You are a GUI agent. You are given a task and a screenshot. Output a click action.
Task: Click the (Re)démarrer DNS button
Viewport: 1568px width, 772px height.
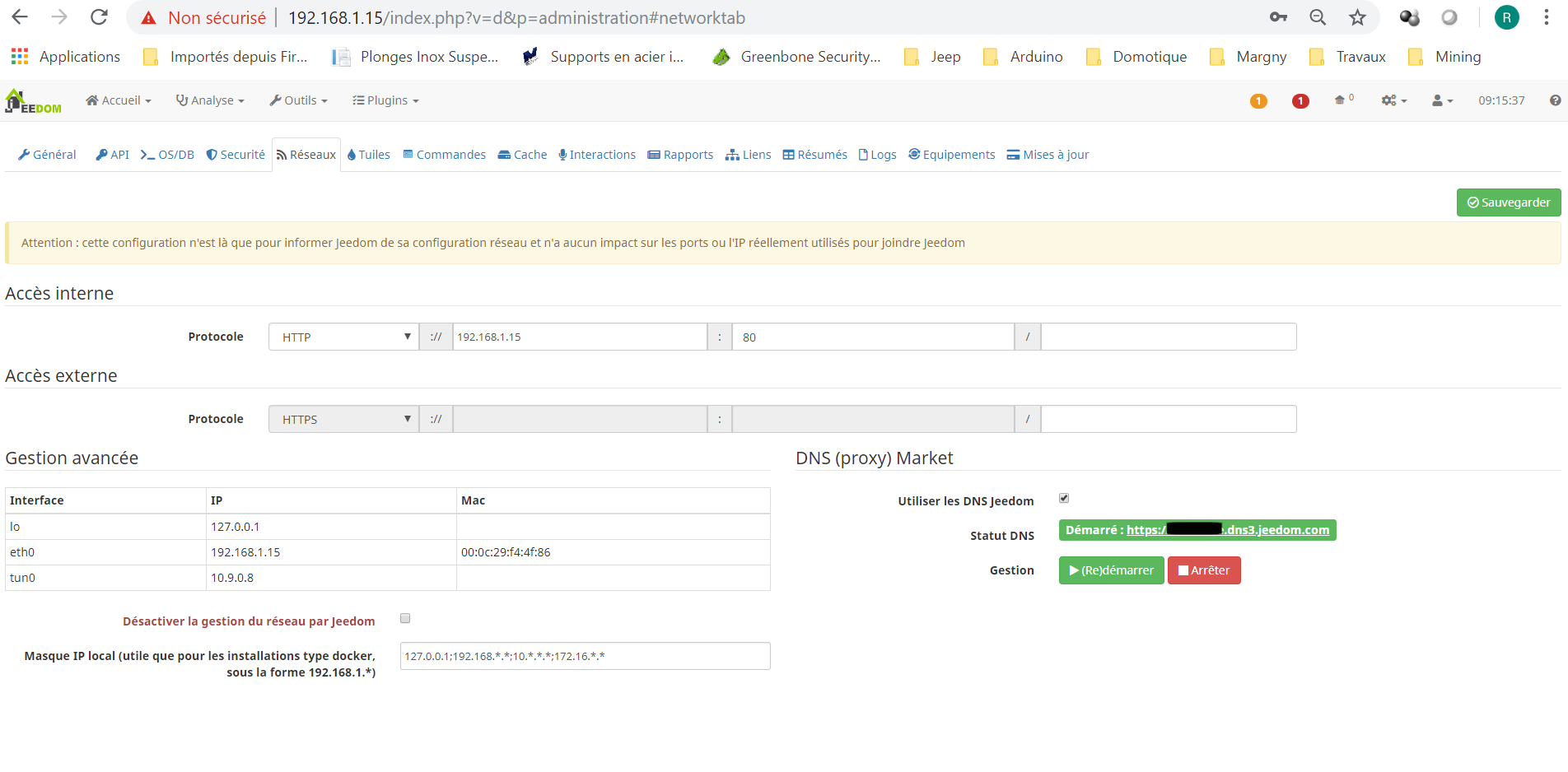coord(1111,570)
